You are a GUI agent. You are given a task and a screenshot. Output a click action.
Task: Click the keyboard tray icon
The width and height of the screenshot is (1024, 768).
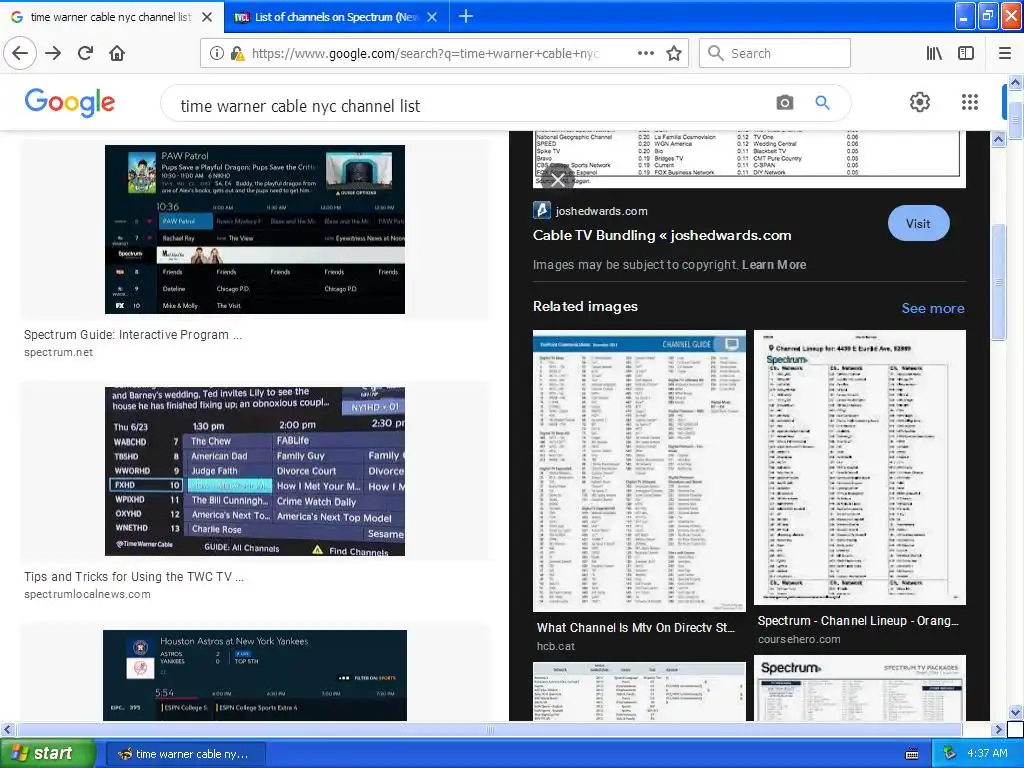pyautogui.click(x=912, y=754)
